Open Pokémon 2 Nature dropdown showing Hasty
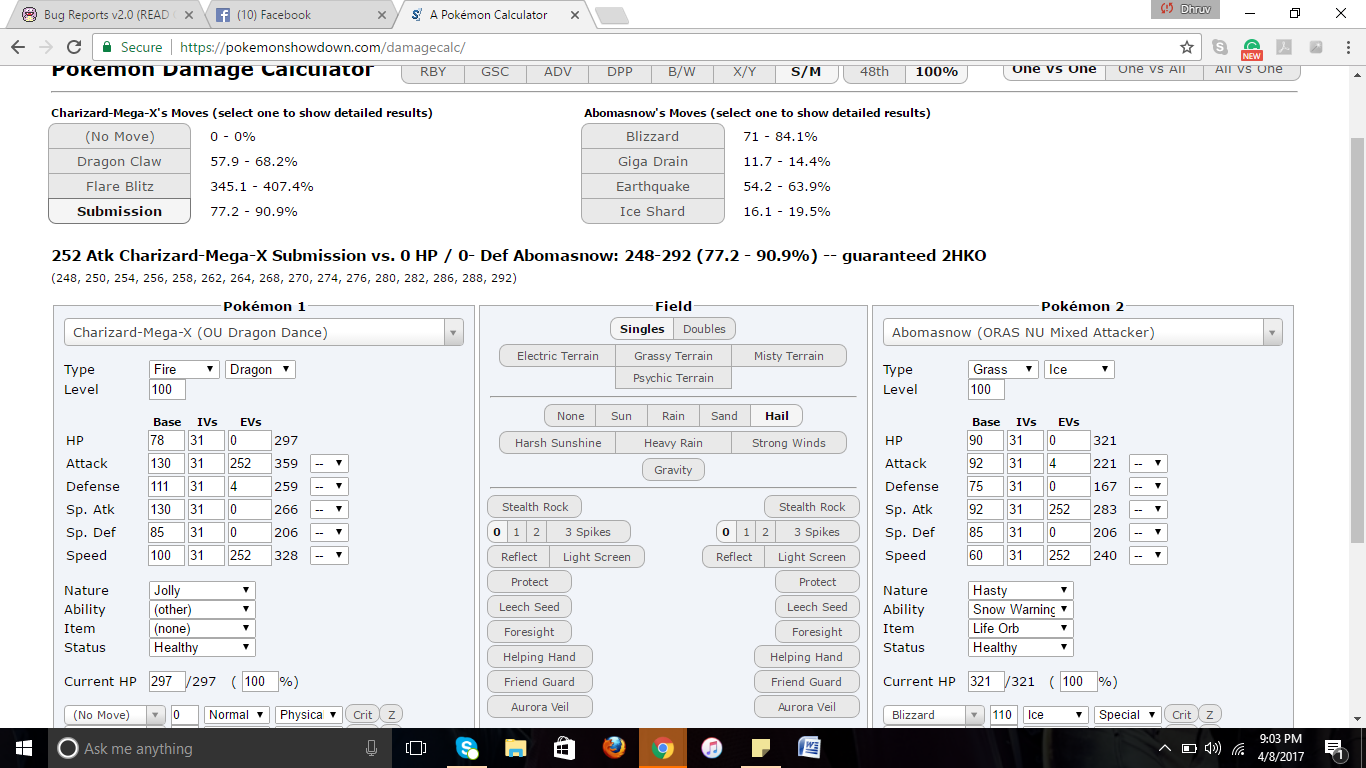The height and width of the screenshot is (768, 1366). [x=1021, y=590]
